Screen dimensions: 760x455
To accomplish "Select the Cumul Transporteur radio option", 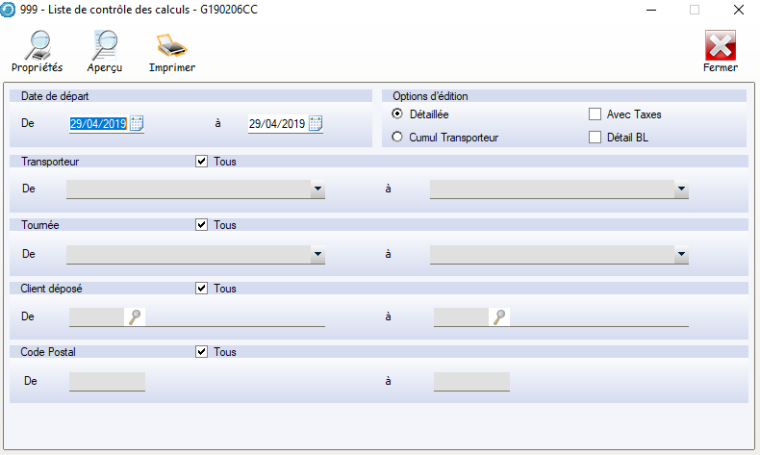I will [397, 137].
